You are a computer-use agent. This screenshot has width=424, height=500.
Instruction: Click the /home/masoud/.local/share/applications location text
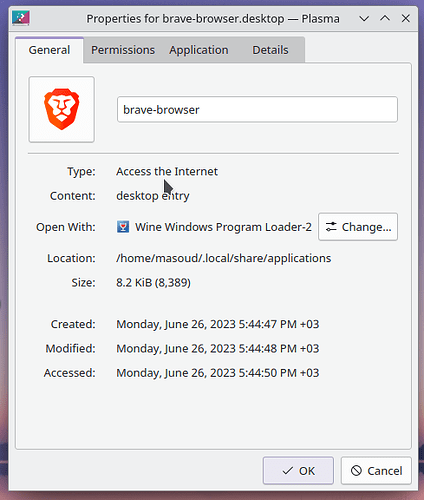click(x=224, y=258)
